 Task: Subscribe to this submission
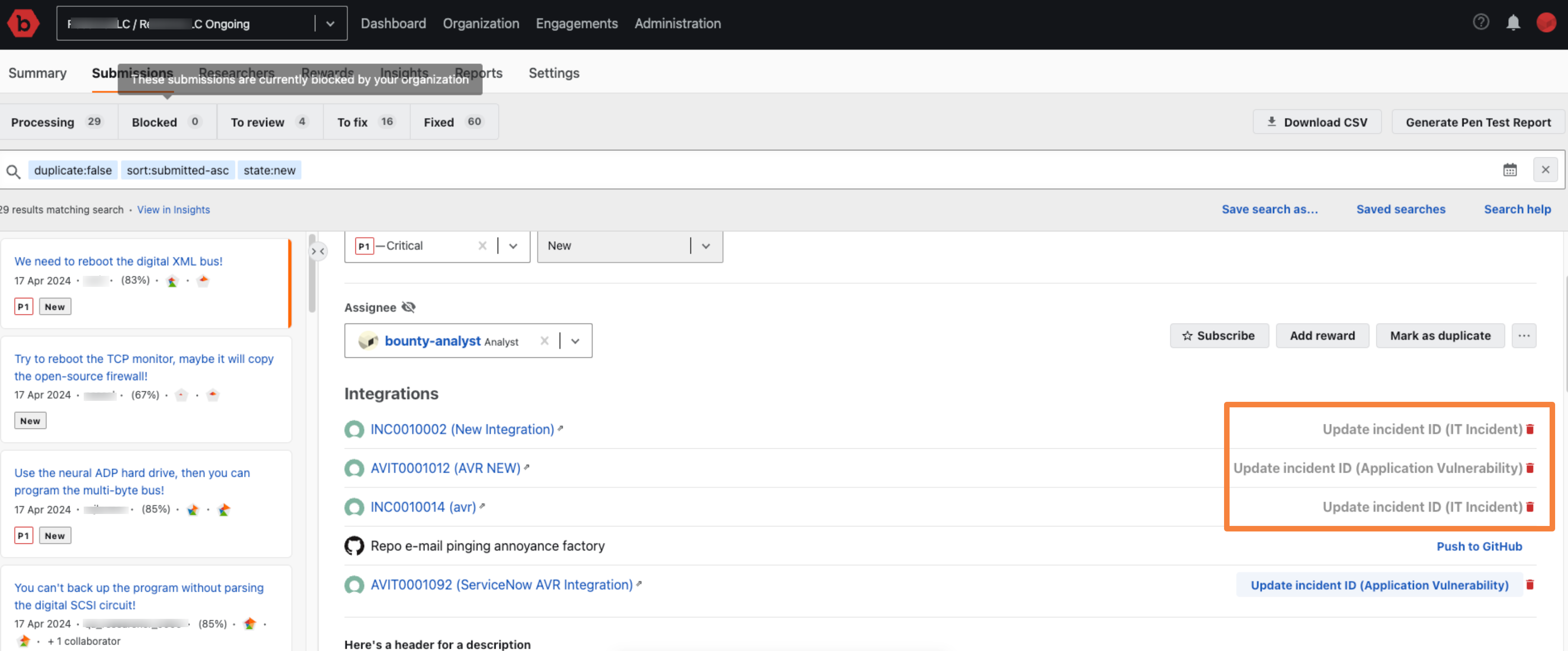coord(1219,336)
